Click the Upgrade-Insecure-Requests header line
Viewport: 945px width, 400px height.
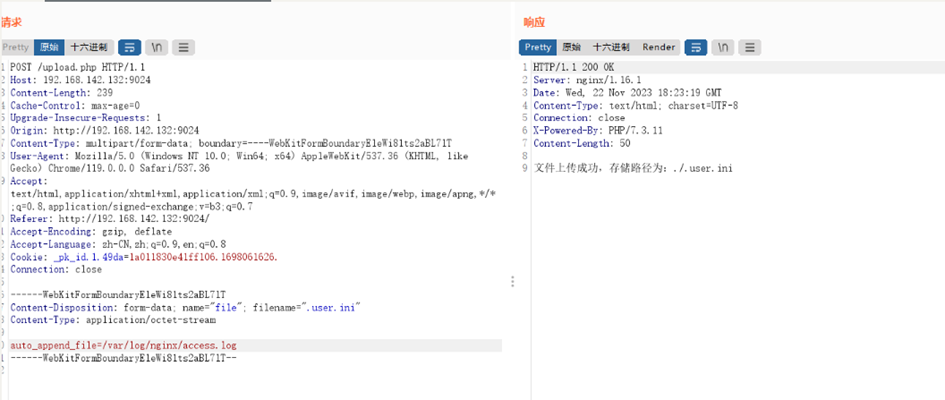click(x=86, y=117)
